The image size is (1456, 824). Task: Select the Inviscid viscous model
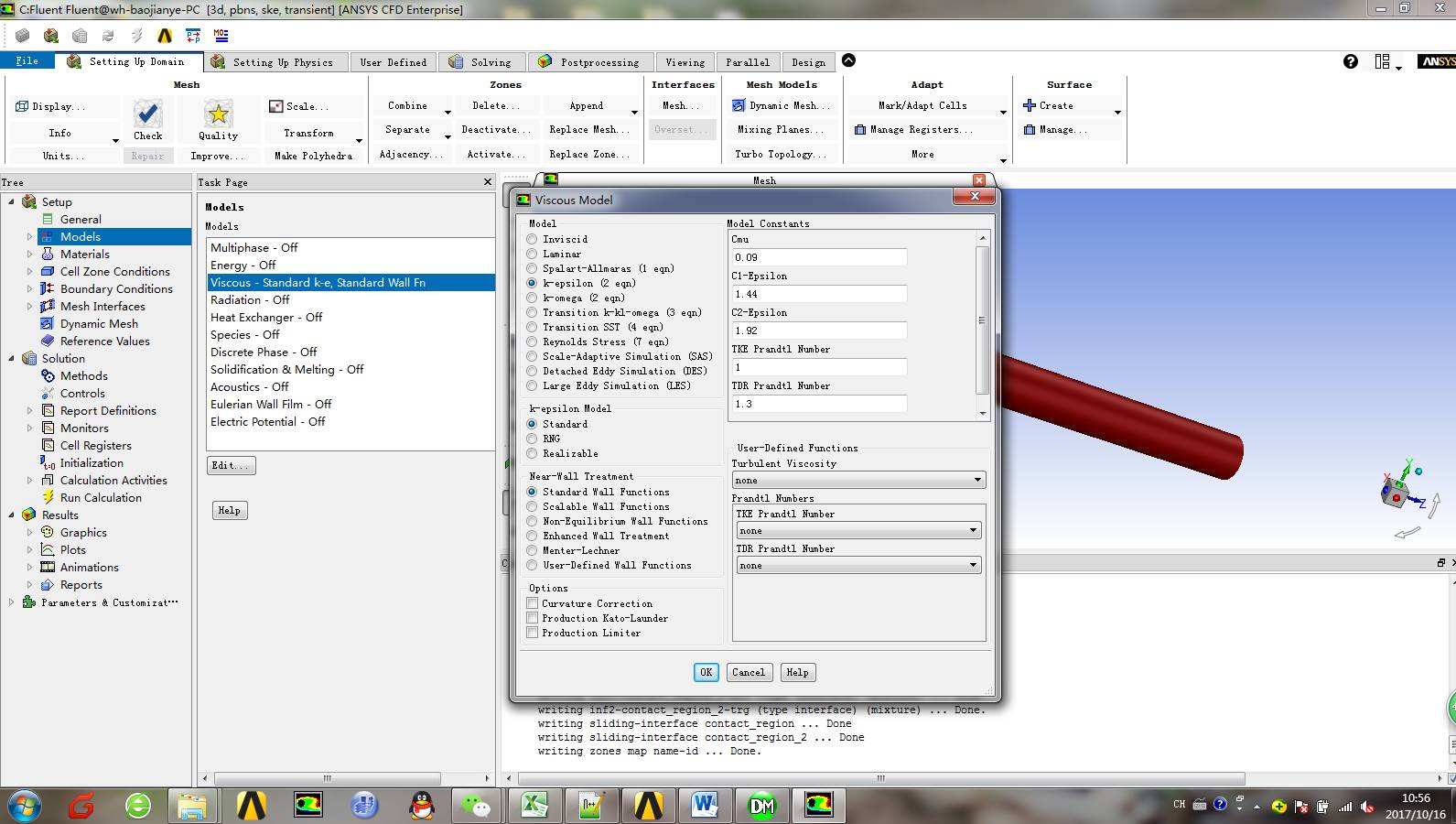click(x=532, y=239)
